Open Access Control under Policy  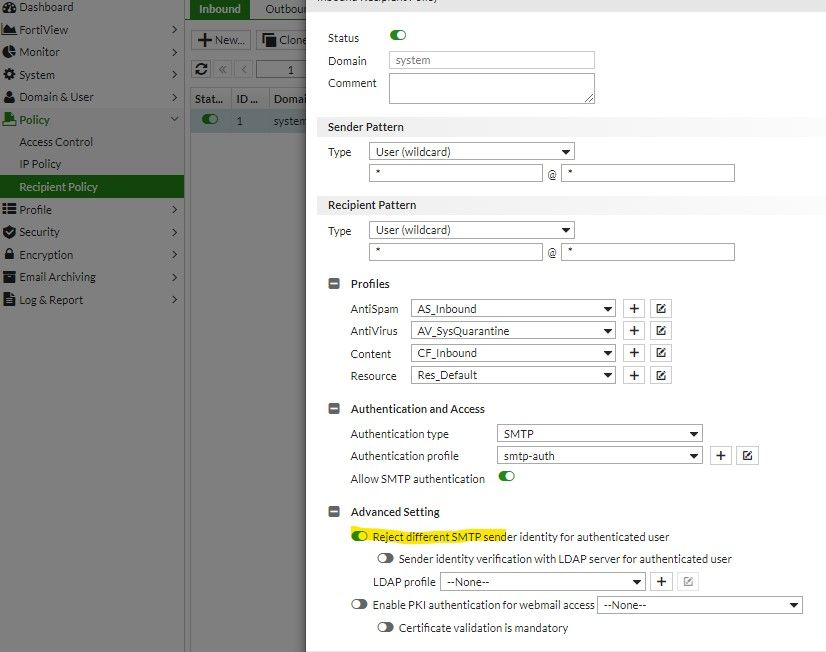(56, 142)
